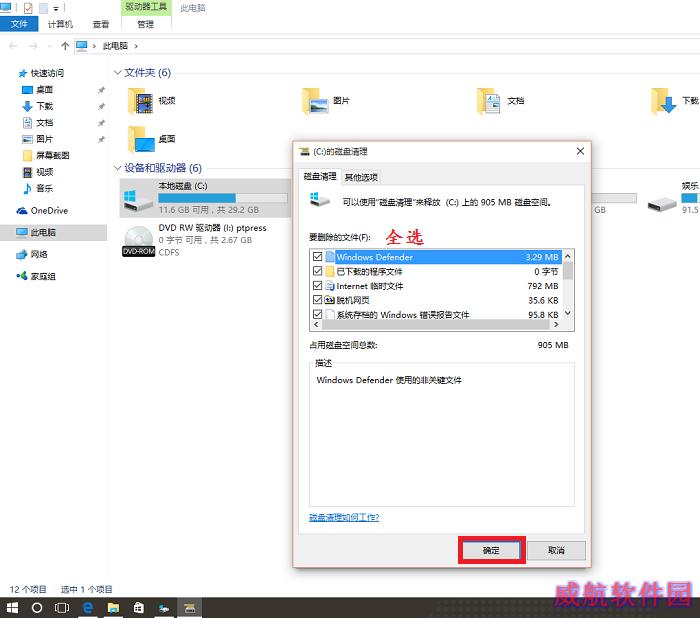Click the 确定 button in Disk Cleanup

pos(491,550)
